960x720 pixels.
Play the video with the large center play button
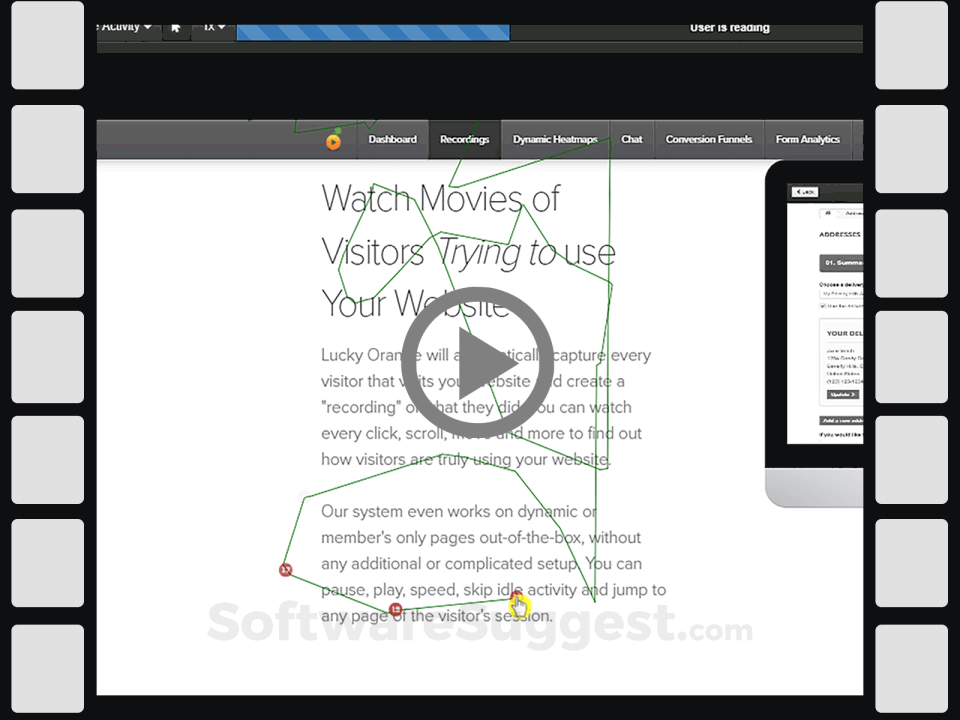click(x=478, y=362)
